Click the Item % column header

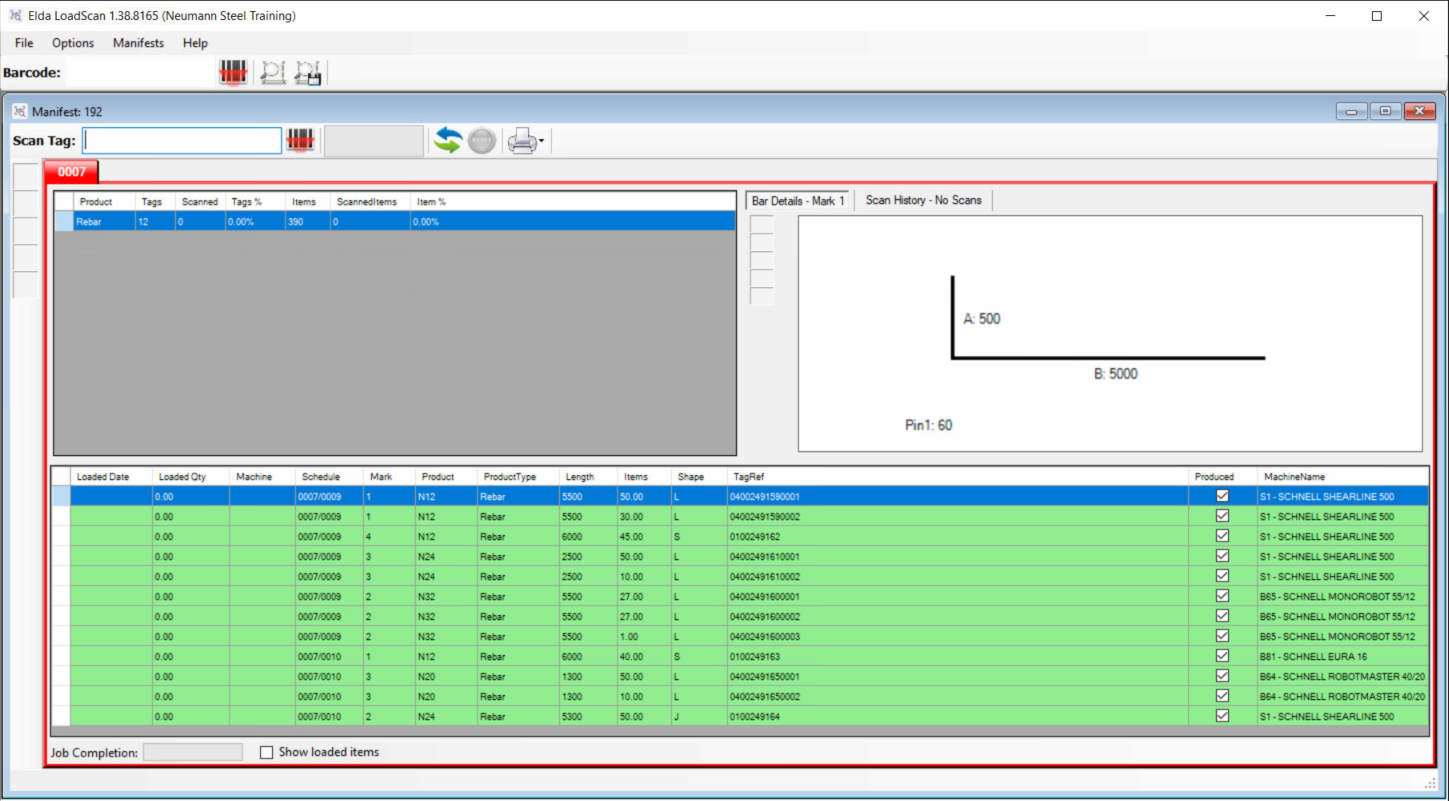(573, 202)
